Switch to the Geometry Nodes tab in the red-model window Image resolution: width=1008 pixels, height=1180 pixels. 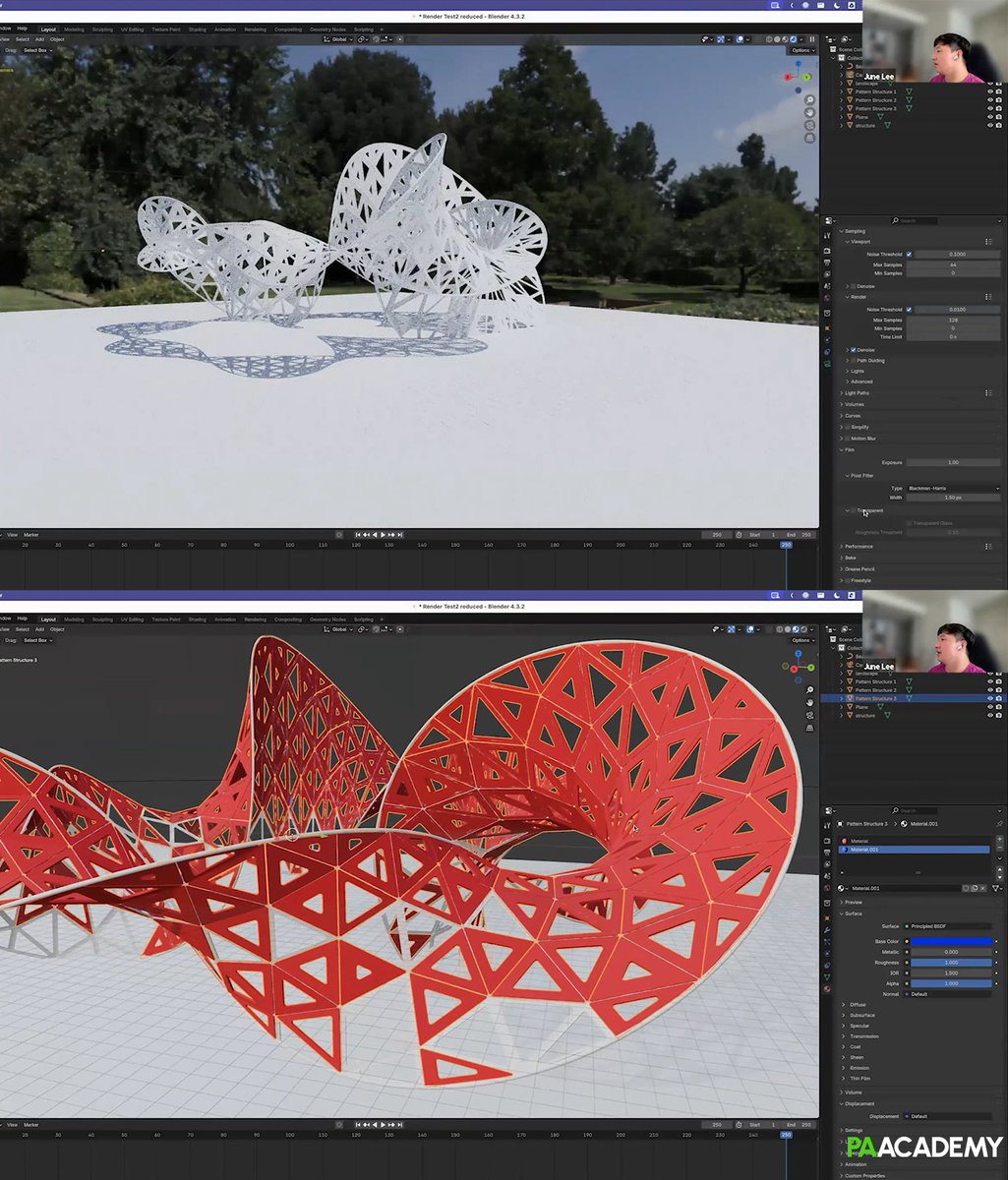[326, 619]
